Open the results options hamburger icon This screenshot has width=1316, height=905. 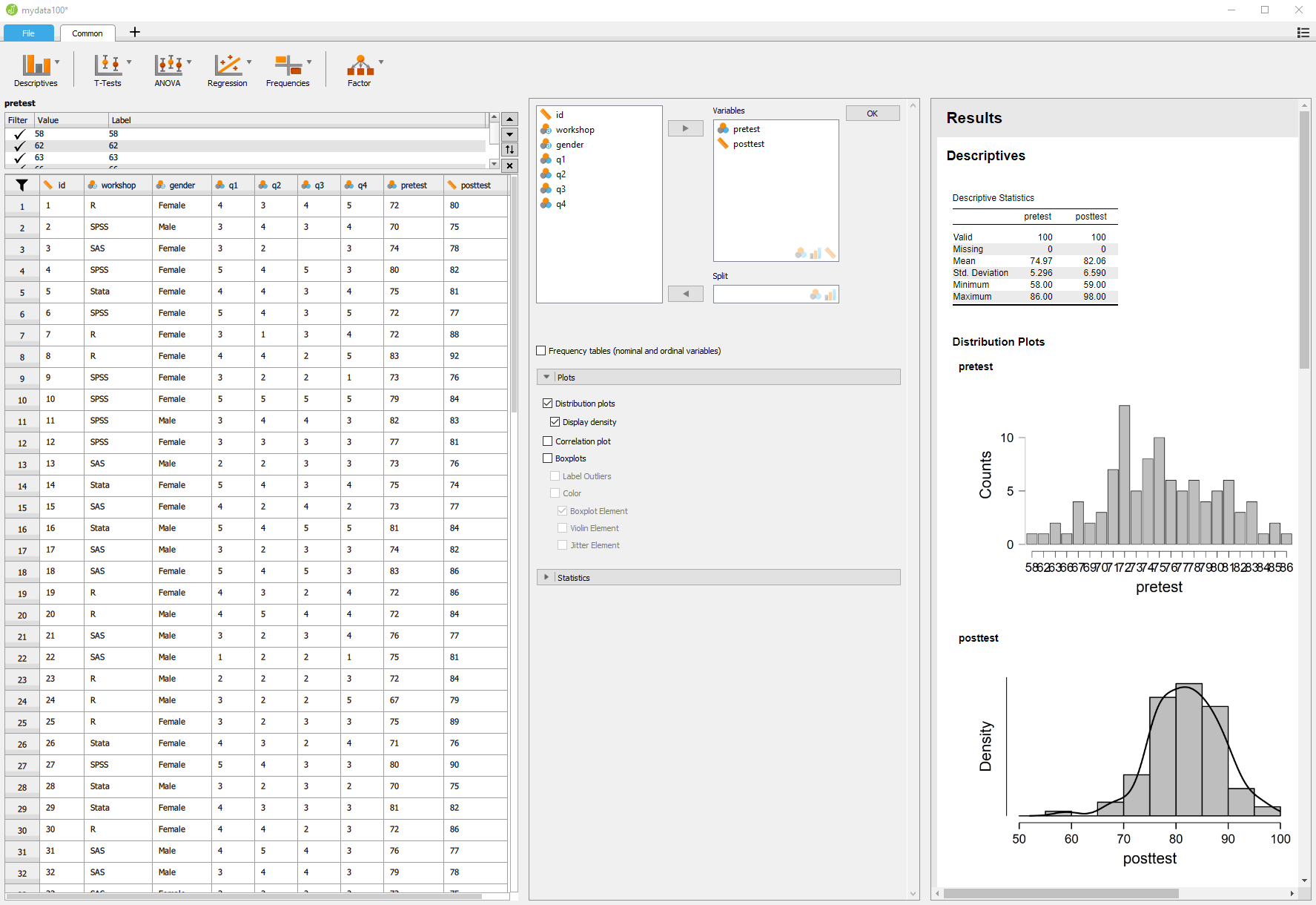[x=1303, y=33]
